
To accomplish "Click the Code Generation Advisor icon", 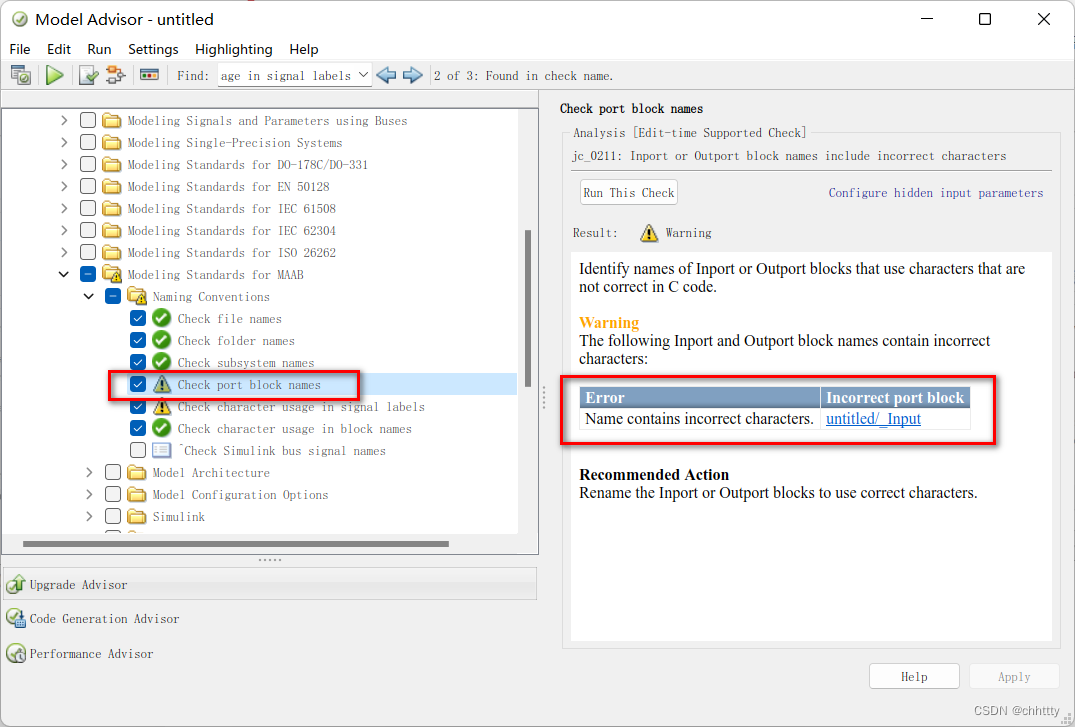I will coord(16,618).
